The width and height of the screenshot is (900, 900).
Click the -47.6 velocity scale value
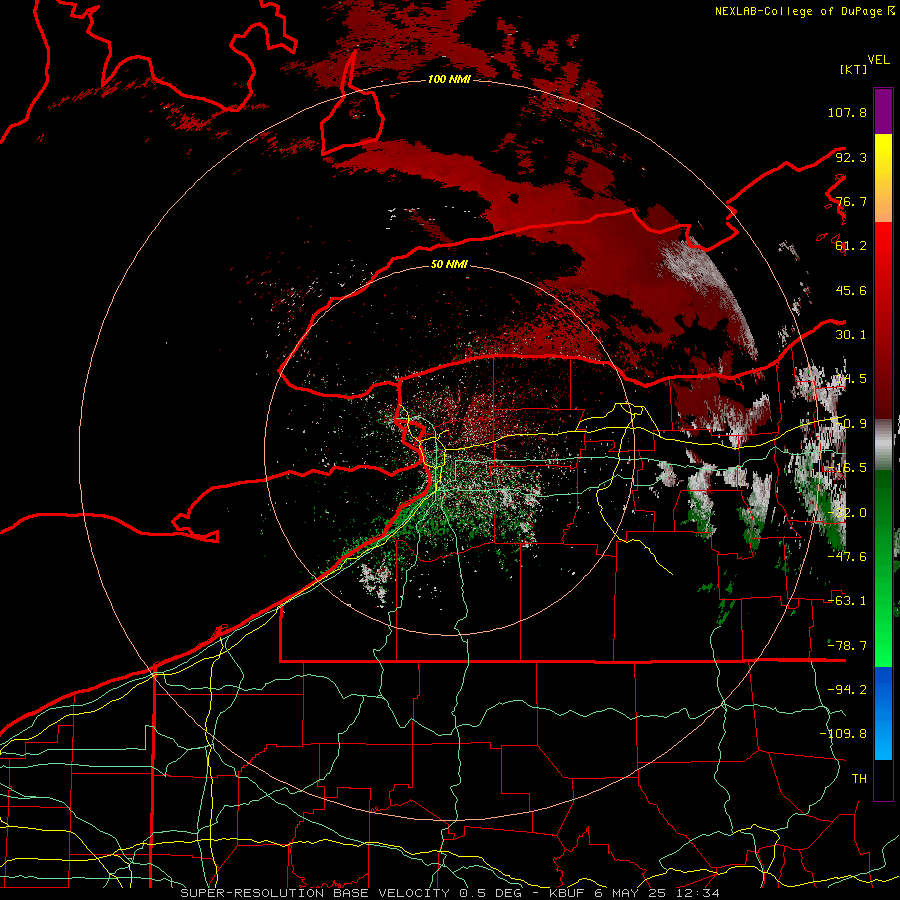click(x=847, y=557)
